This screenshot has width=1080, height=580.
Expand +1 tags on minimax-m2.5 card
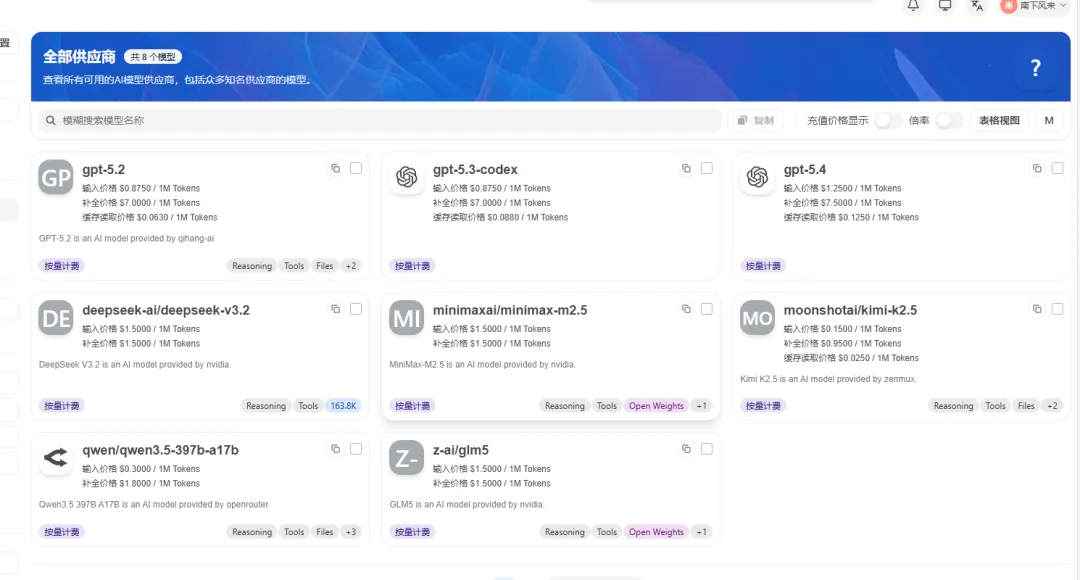pyautogui.click(x=701, y=406)
